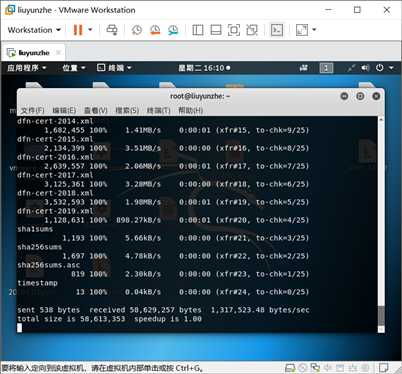Open the power system menu icon
Image resolution: width=402 pixels, height=374 pixels.
pos(380,68)
